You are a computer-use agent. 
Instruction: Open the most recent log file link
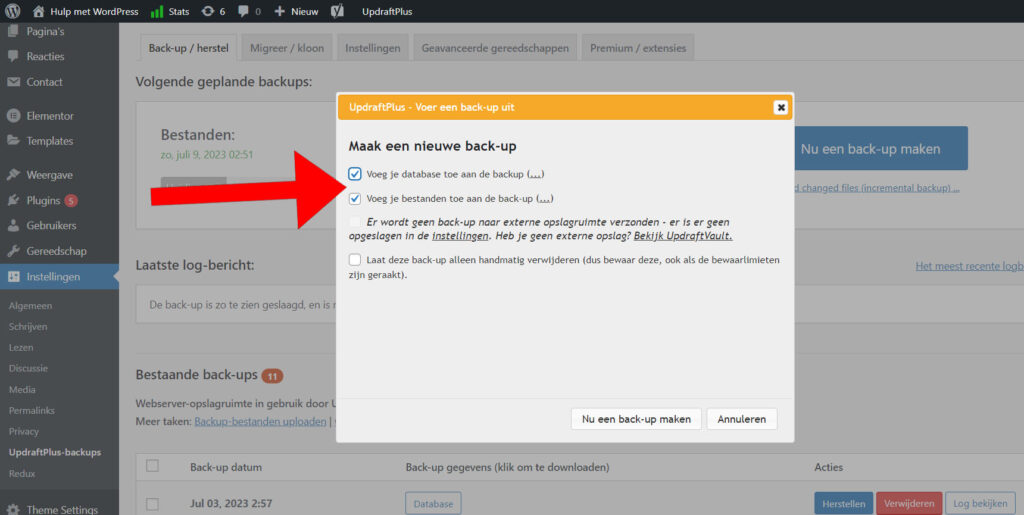click(969, 266)
